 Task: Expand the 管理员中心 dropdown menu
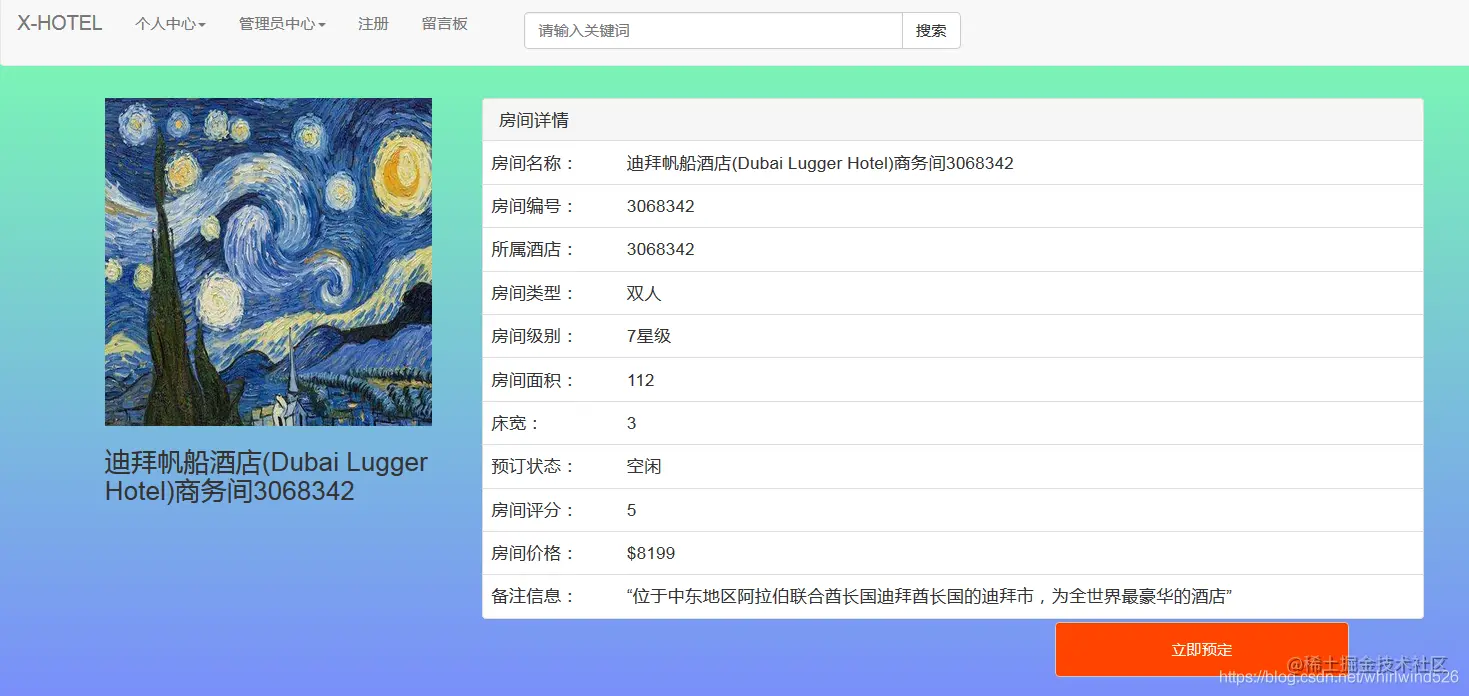point(282,24)
